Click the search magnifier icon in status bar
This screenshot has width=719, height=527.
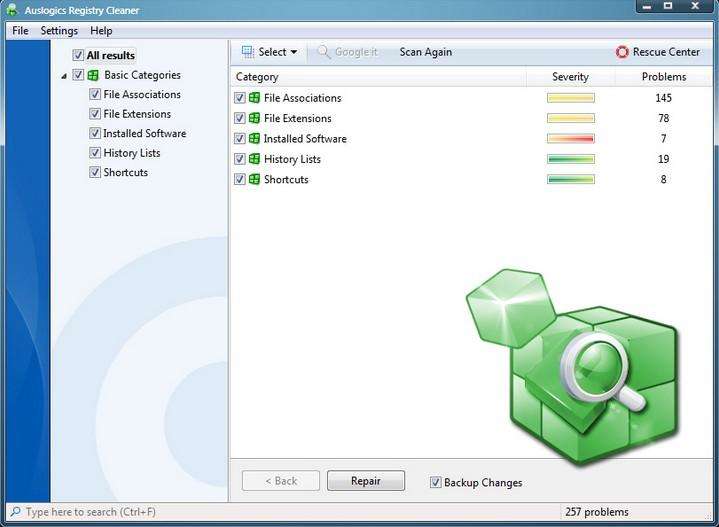coord(15,512)
